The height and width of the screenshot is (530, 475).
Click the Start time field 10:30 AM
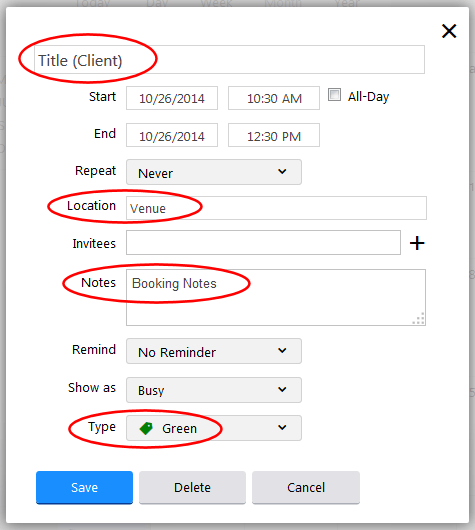click(x=274, y=98)
